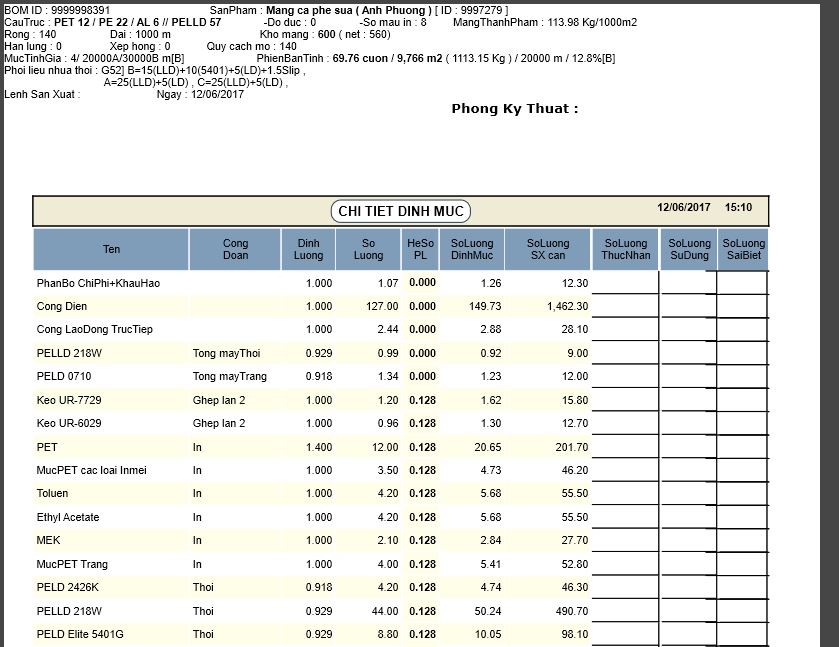Image resolution: width=839 pixels, height=647 pixels.
Task: Select the Keo UR-7729 item name
Action: [x=69, y=400]
